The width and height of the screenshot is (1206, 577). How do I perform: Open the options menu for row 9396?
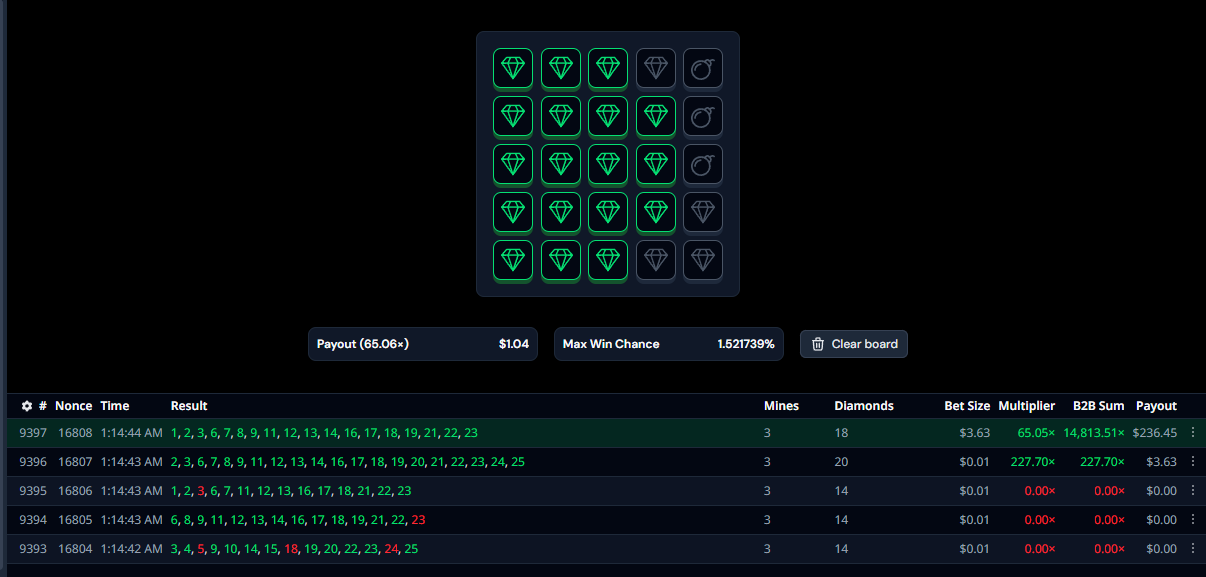pos(1192,462)
